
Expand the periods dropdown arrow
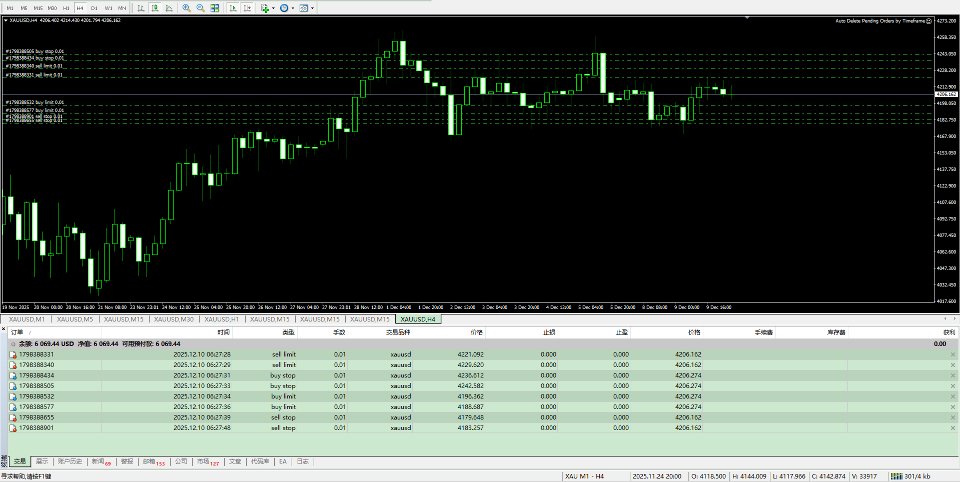293,8
